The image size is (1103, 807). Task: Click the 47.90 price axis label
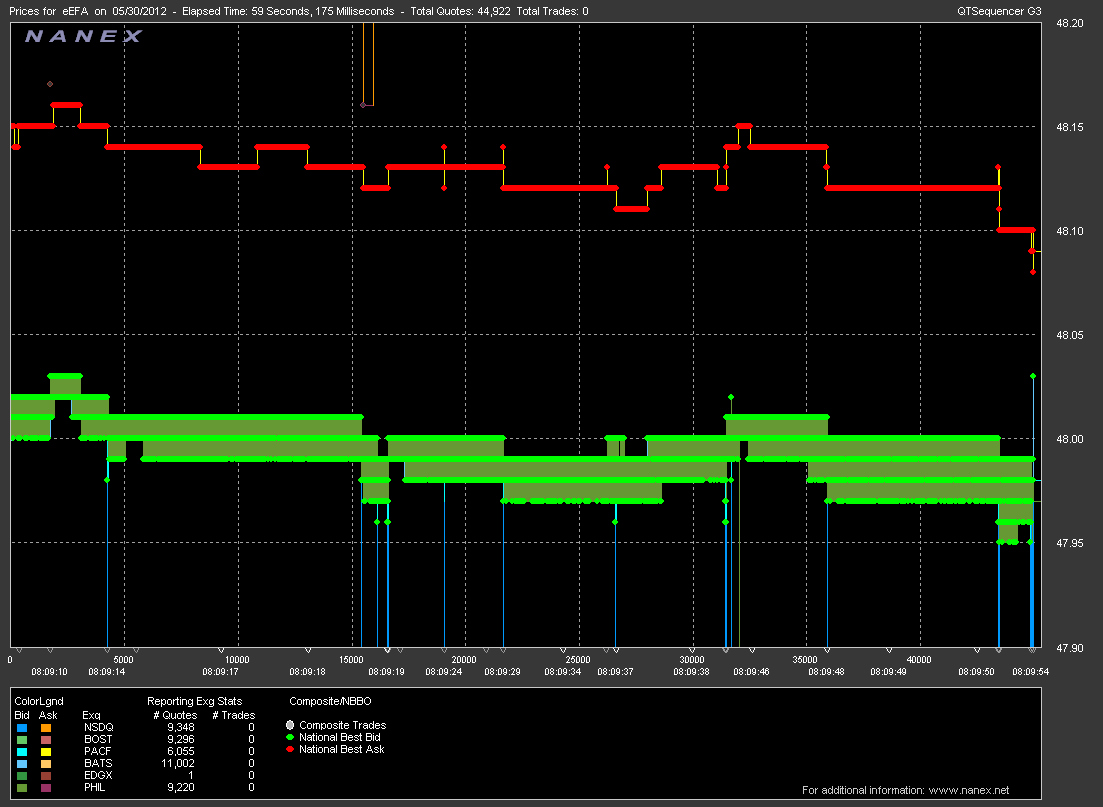click(1070, 648)
